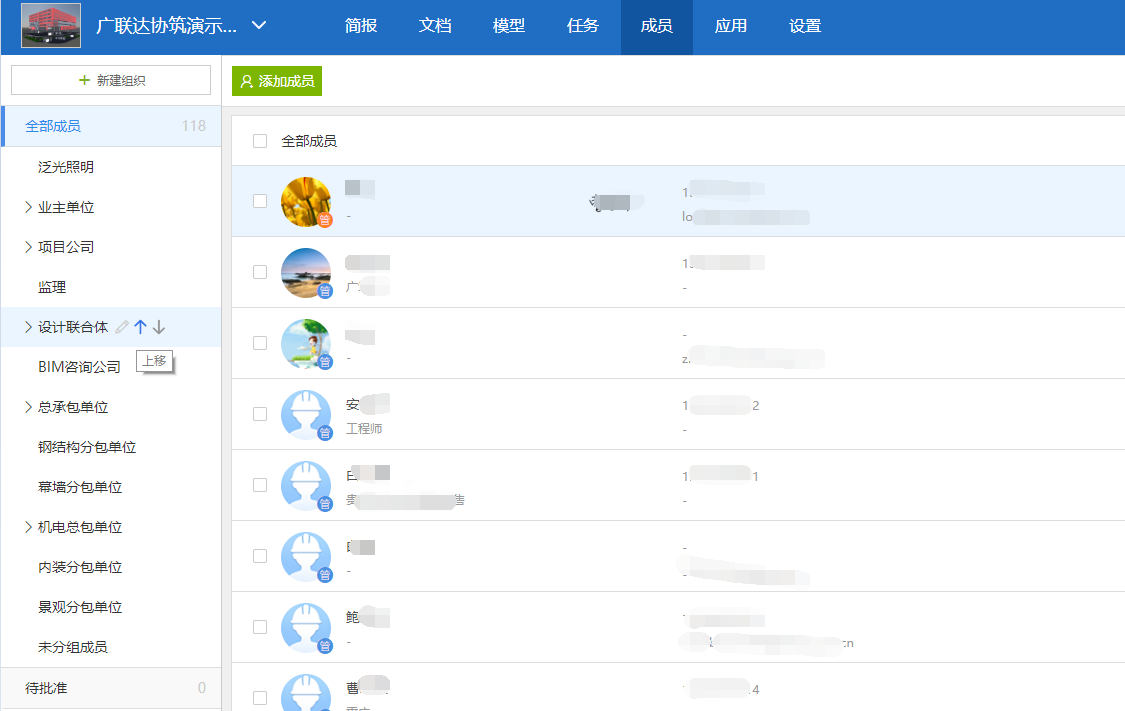Expand the 业主单位 organization node
The image size is (1125, 711).
(28, 207)
